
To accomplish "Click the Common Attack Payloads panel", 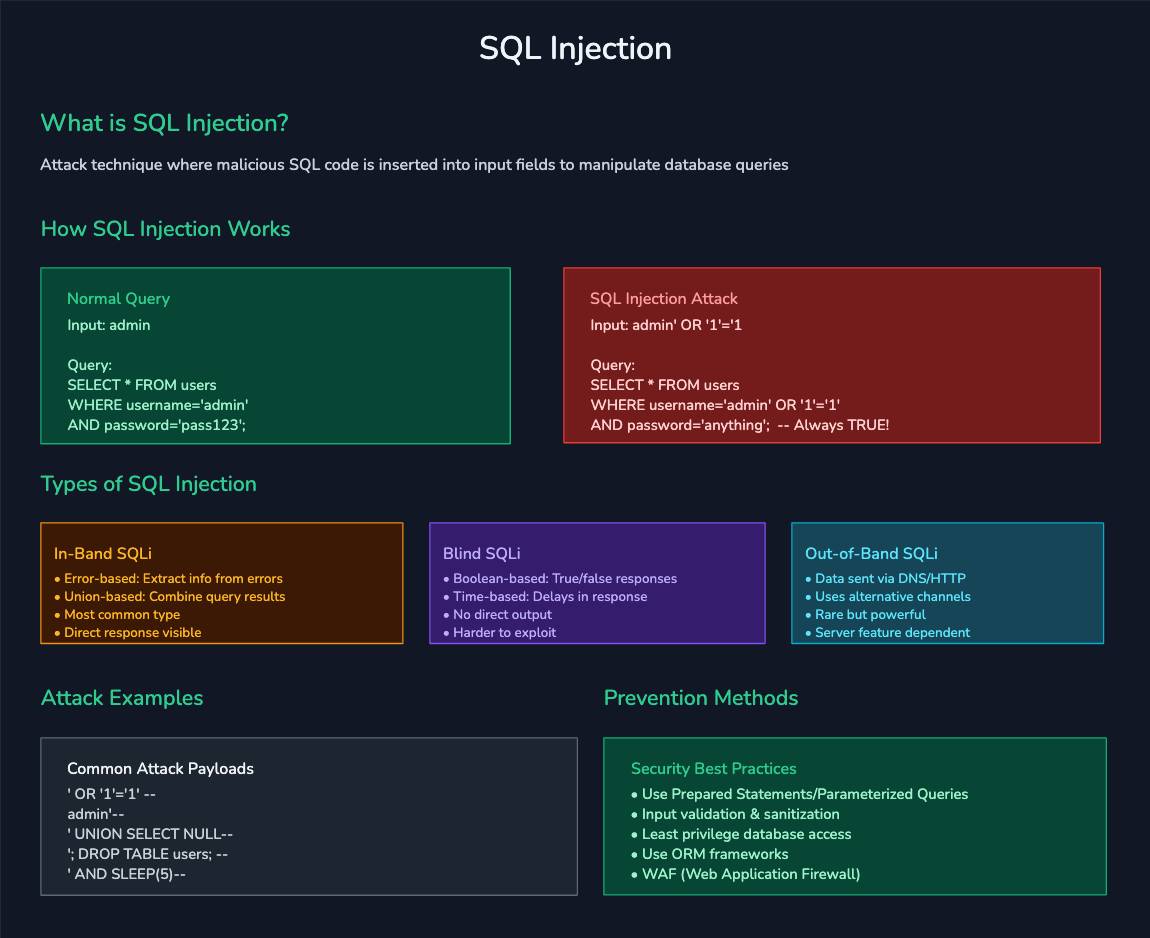I will tap(308, 815).
